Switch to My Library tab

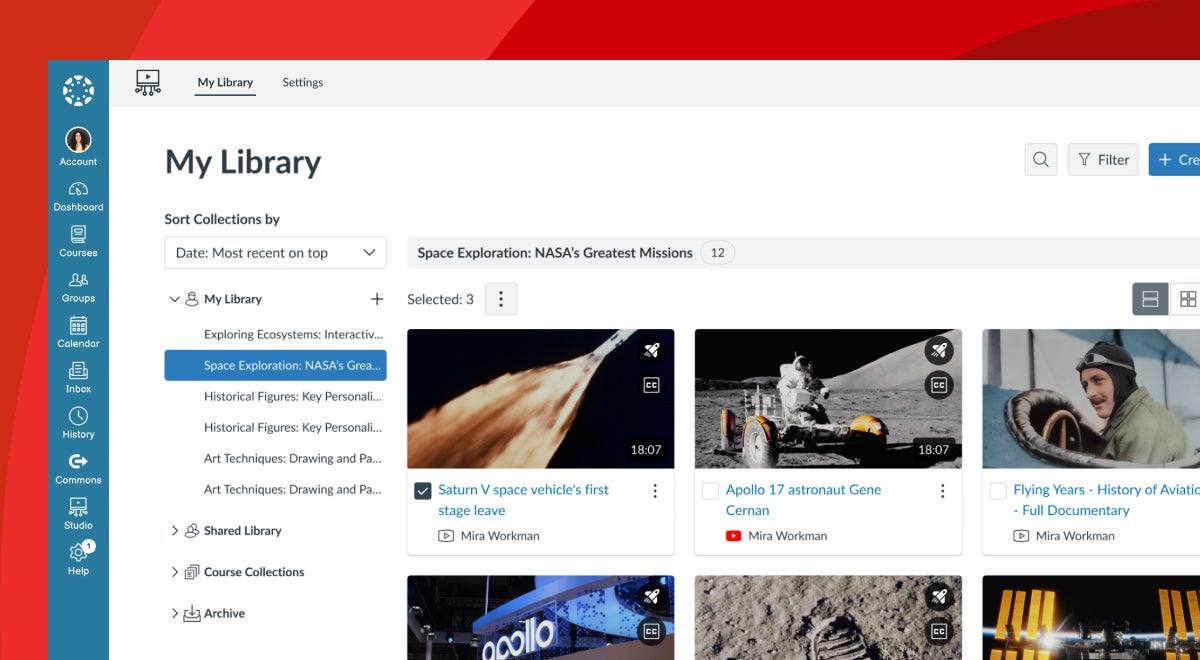225,82
